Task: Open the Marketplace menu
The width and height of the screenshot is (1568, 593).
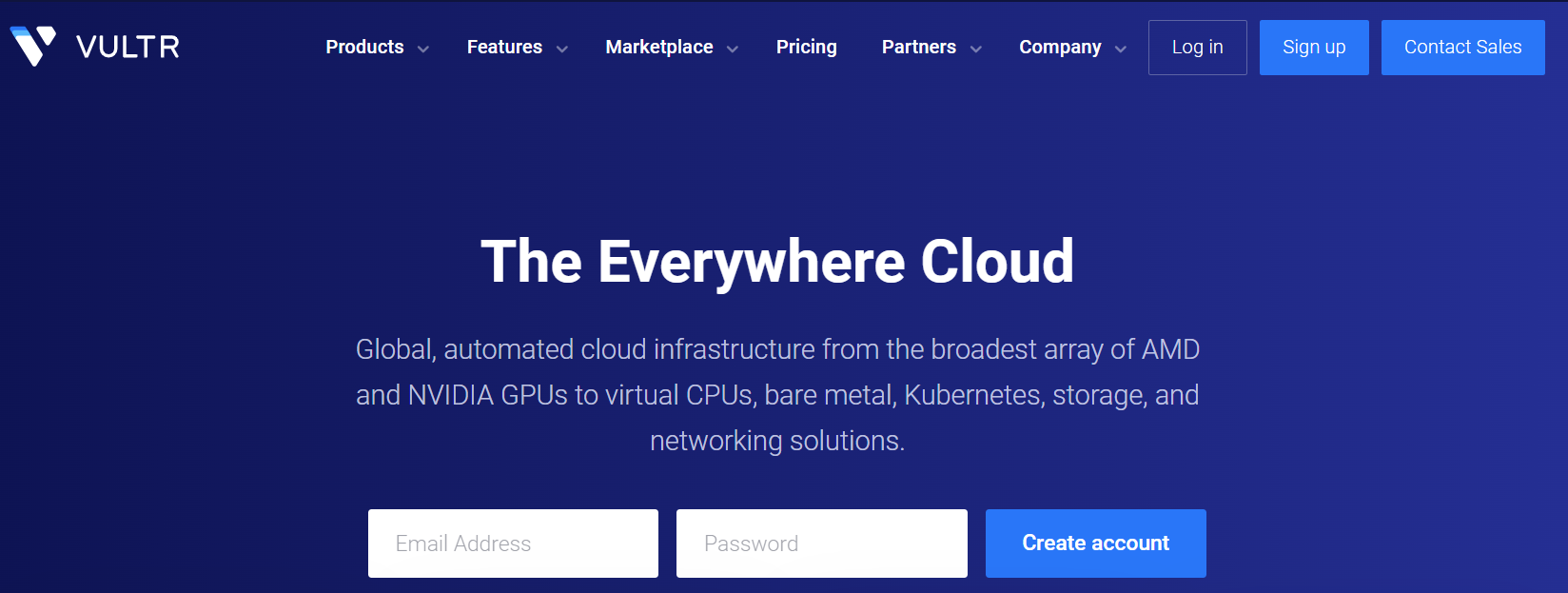Action: click(659, 47)
